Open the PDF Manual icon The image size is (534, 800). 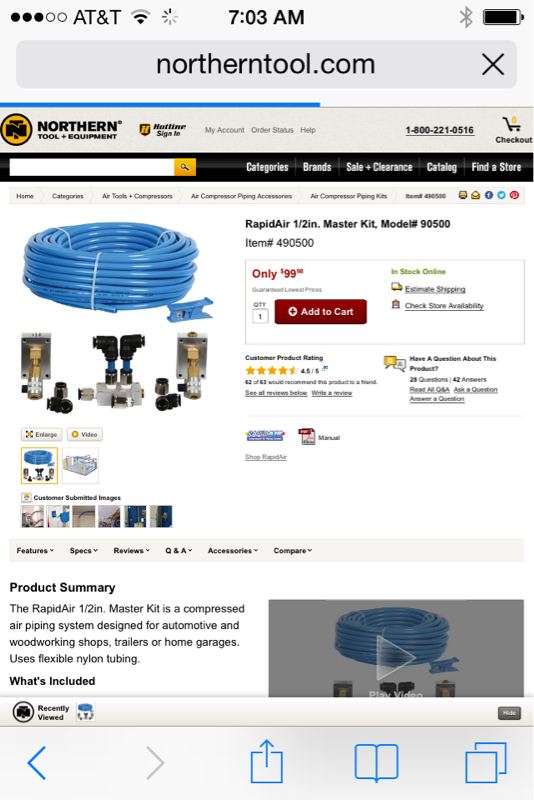[307, 437]
